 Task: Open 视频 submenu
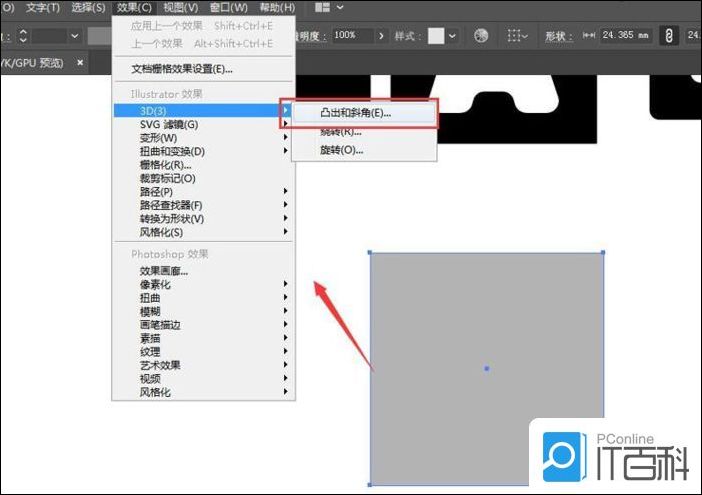click(203, 378)
